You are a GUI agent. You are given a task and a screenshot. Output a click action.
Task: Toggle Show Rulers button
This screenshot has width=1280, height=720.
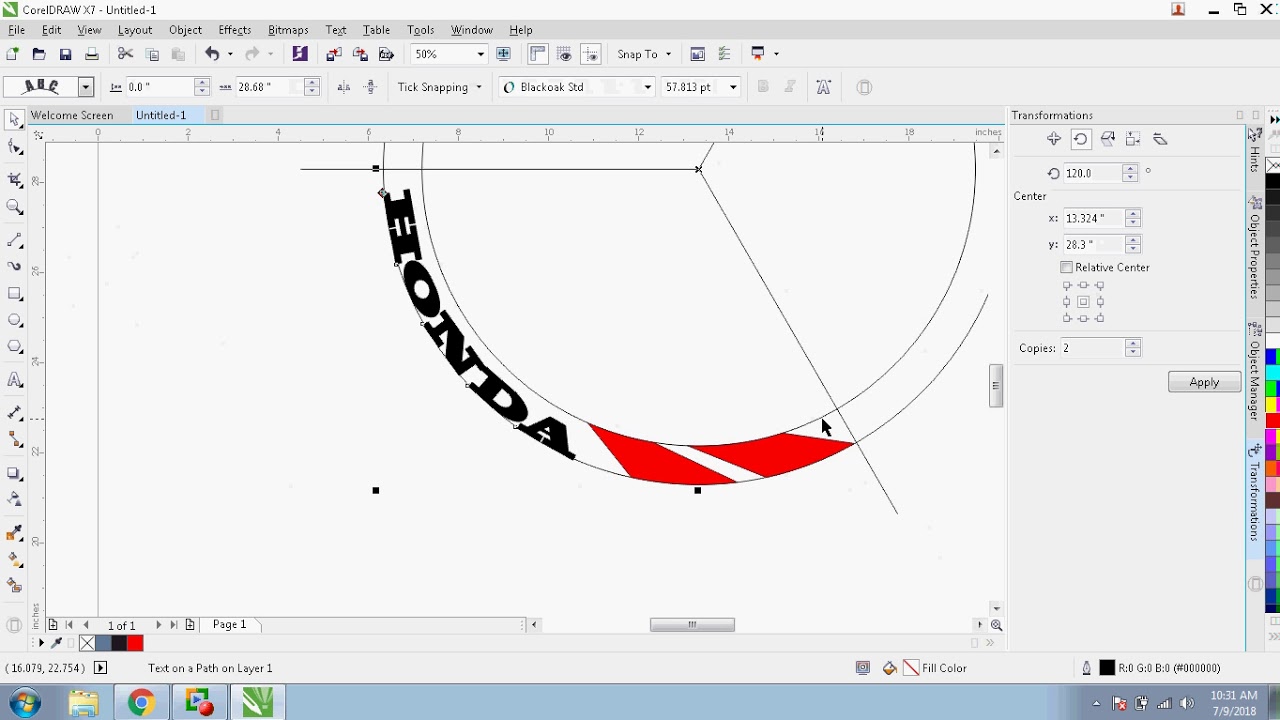[538, 54]
